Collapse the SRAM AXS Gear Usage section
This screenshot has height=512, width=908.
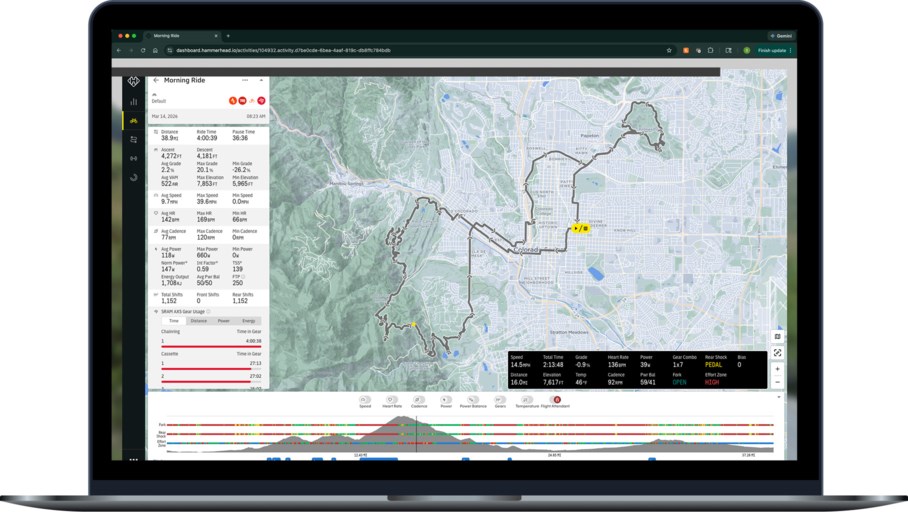pos(156,312)
